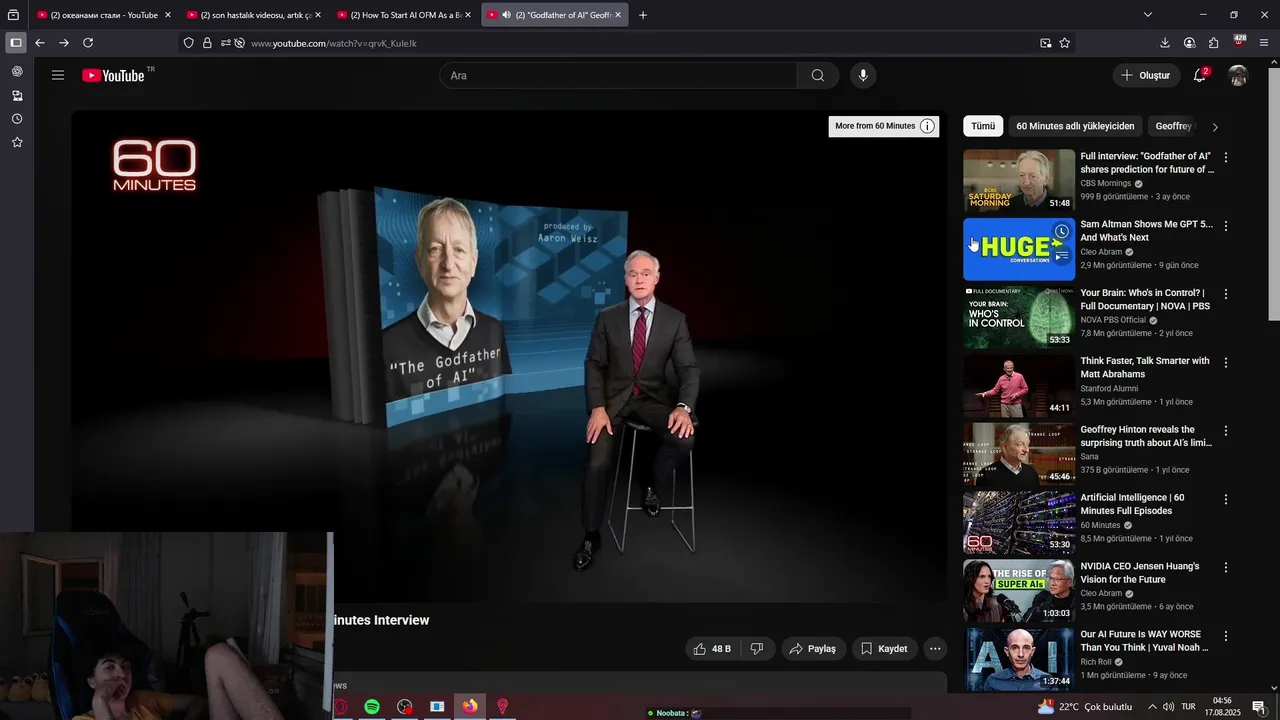Select the Geoffrey filter chip
This screenshot has width=1280, height=720.
click(1173, 126)
